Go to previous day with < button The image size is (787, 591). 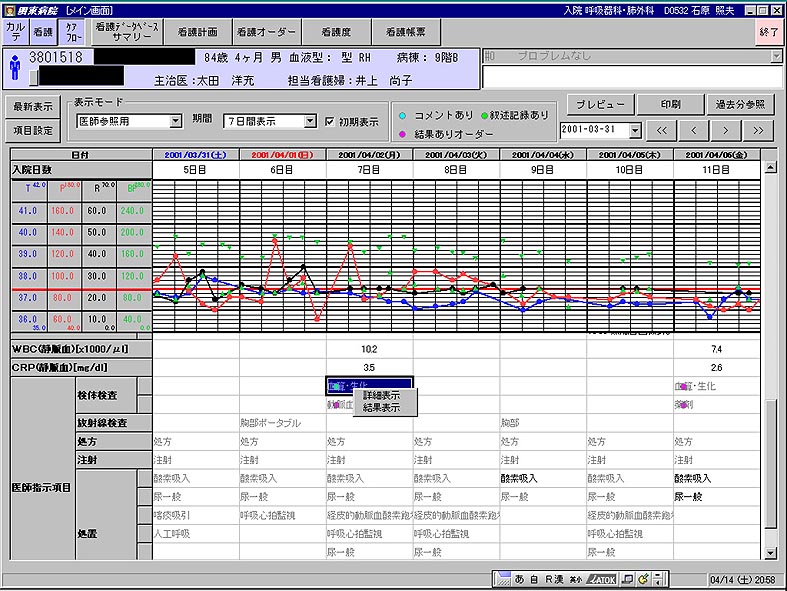pyautogui.click(x=693, y=130)
